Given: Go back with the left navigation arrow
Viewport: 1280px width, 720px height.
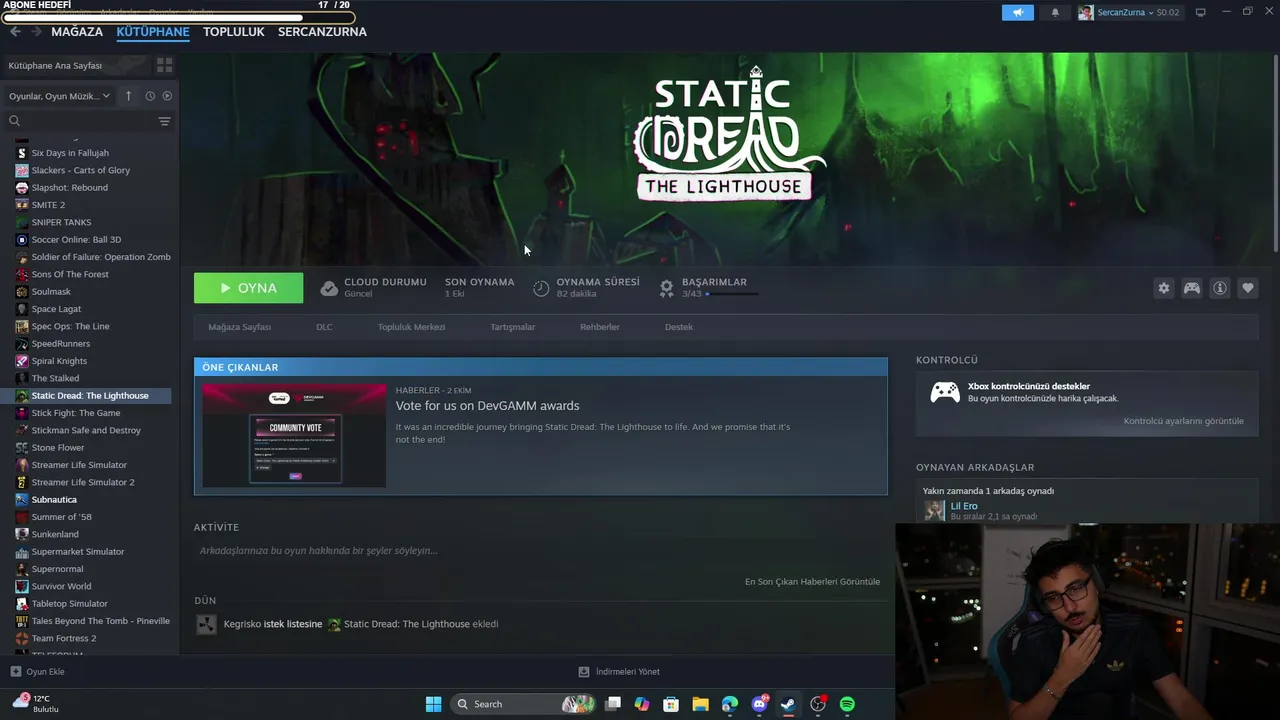Looking at the screenshot, I should click(15, 32).
